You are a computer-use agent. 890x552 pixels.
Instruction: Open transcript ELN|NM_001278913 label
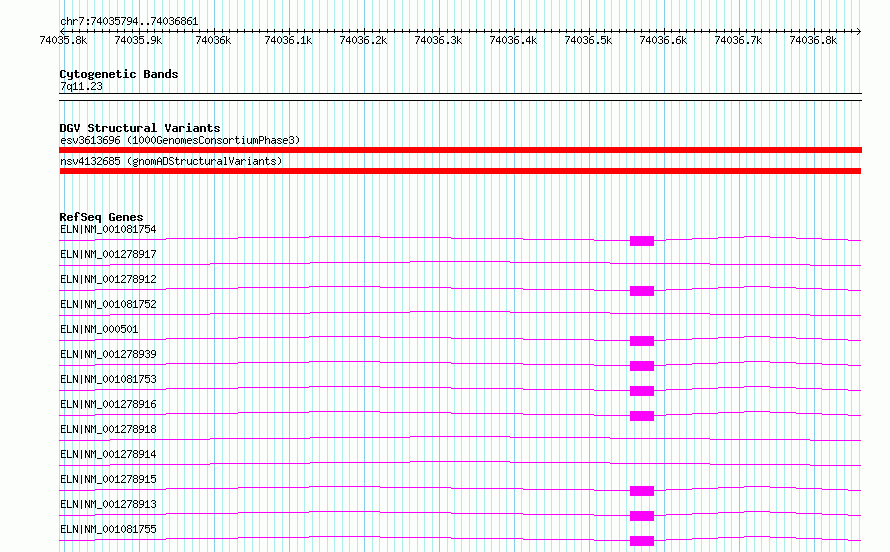pyautogui.click(x=108, y=504)
